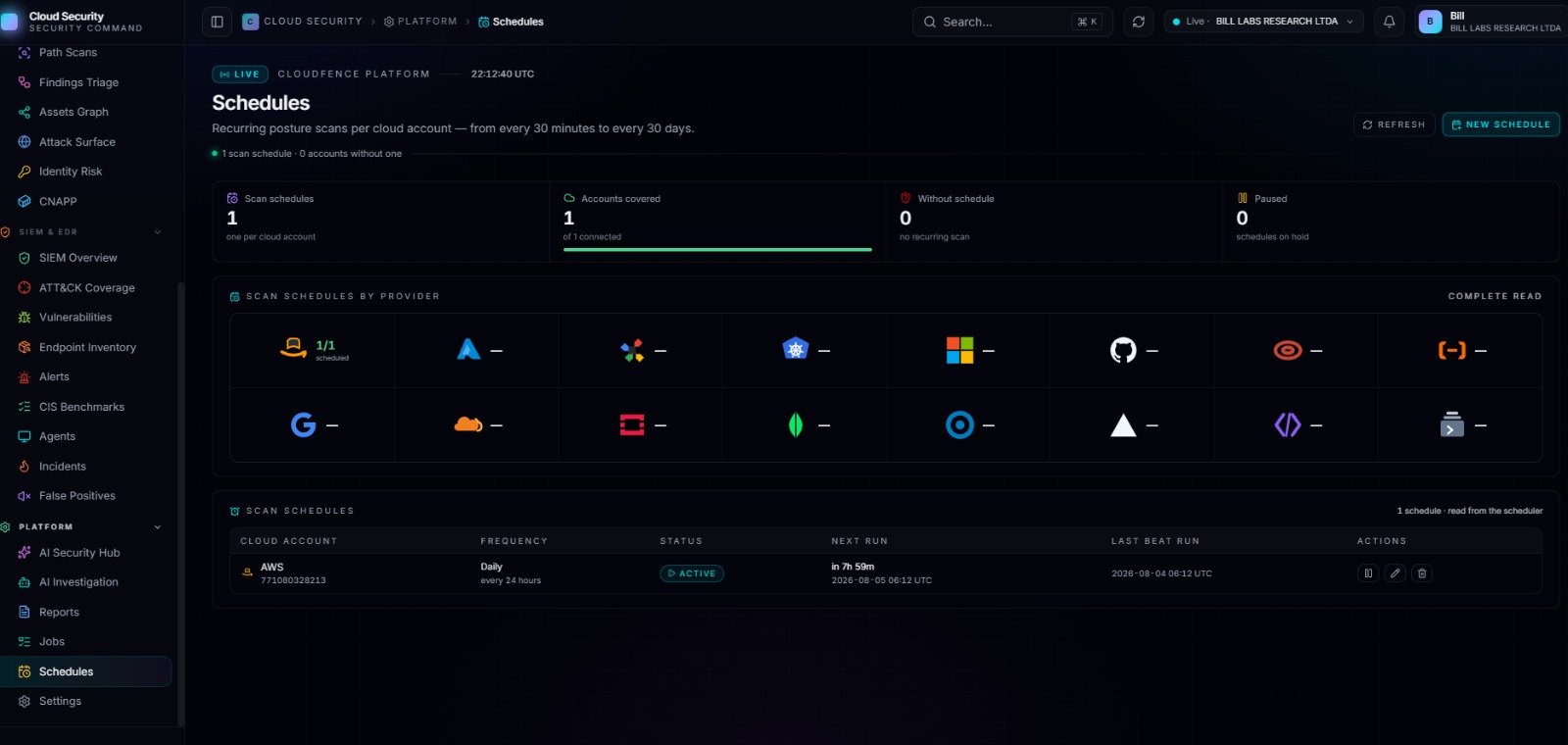
Task: Go to ATT&CK Coverage
Action: (86, 288)
